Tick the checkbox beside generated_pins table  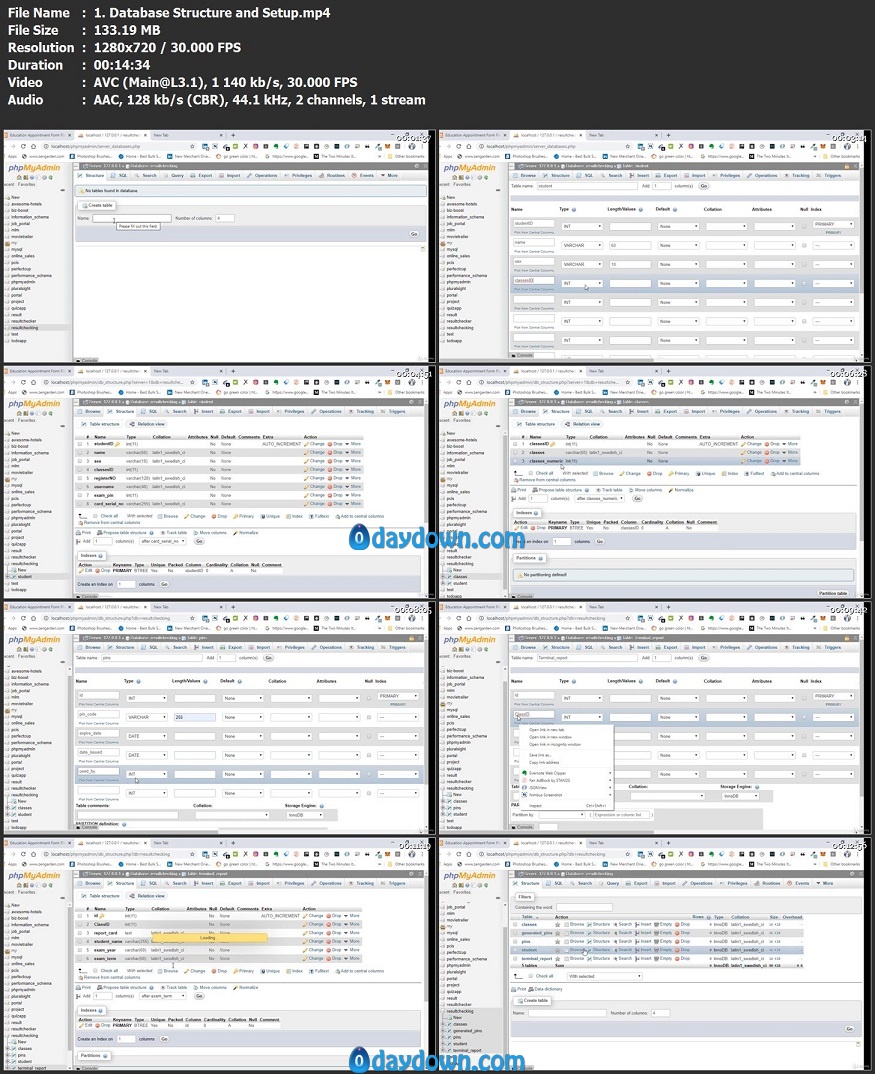[515, 933]
